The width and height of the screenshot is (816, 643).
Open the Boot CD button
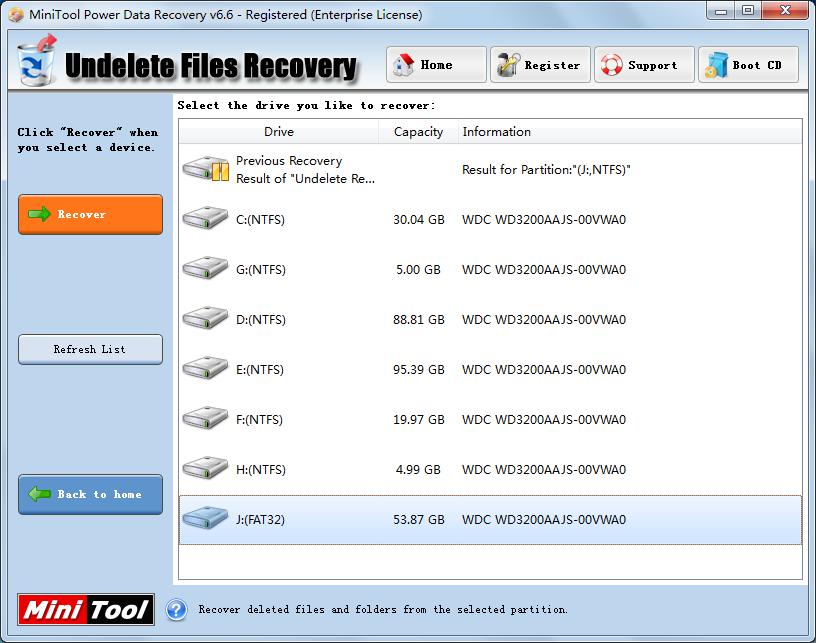point(748,65)
